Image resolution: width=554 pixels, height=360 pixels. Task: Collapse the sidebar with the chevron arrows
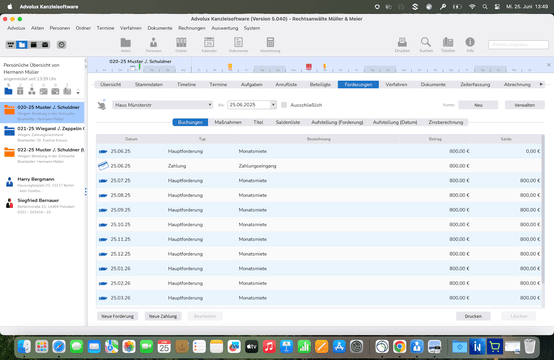point(86,64)
